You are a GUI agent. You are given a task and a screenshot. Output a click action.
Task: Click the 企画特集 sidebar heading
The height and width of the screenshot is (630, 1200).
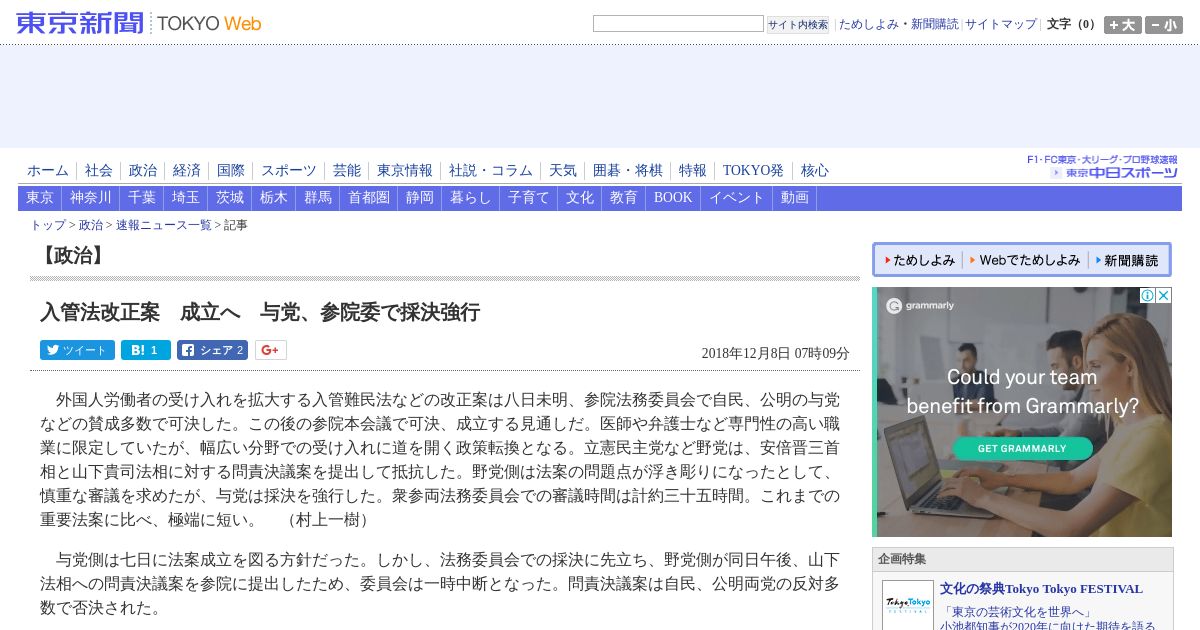902,559
